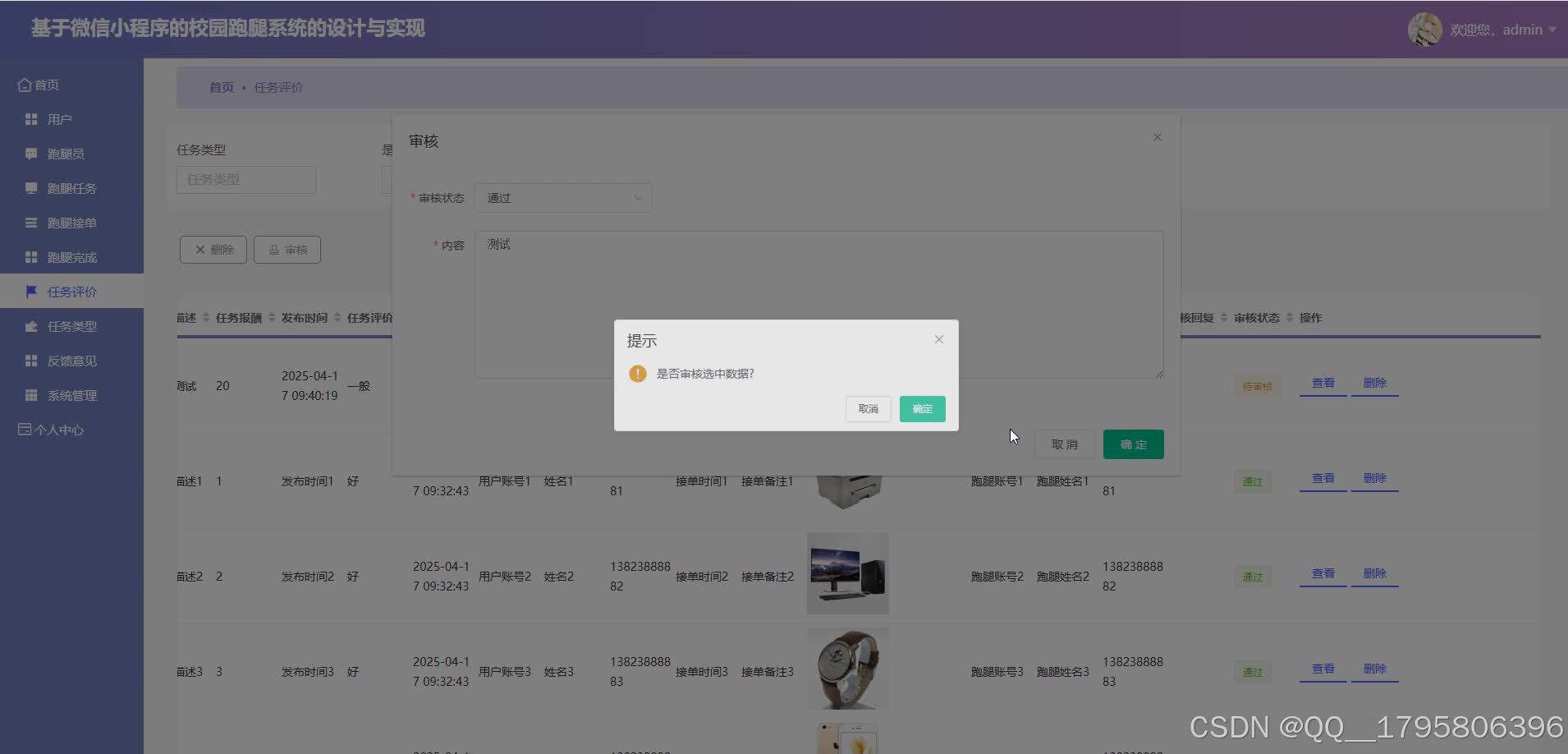Expand the admin dropdown arrow in header
This screenshot has width=1568, height=754.
tap(1553, 30)
